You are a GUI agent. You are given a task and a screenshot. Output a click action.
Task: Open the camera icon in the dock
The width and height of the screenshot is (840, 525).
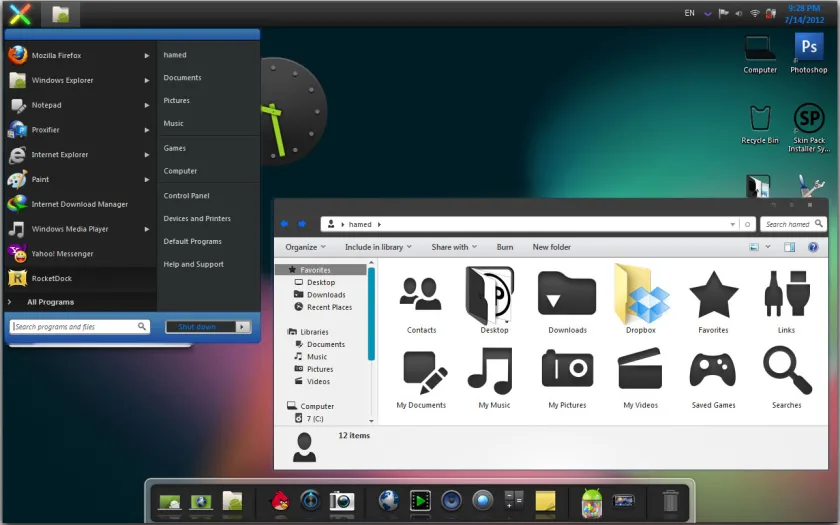[x=342, y=501]
